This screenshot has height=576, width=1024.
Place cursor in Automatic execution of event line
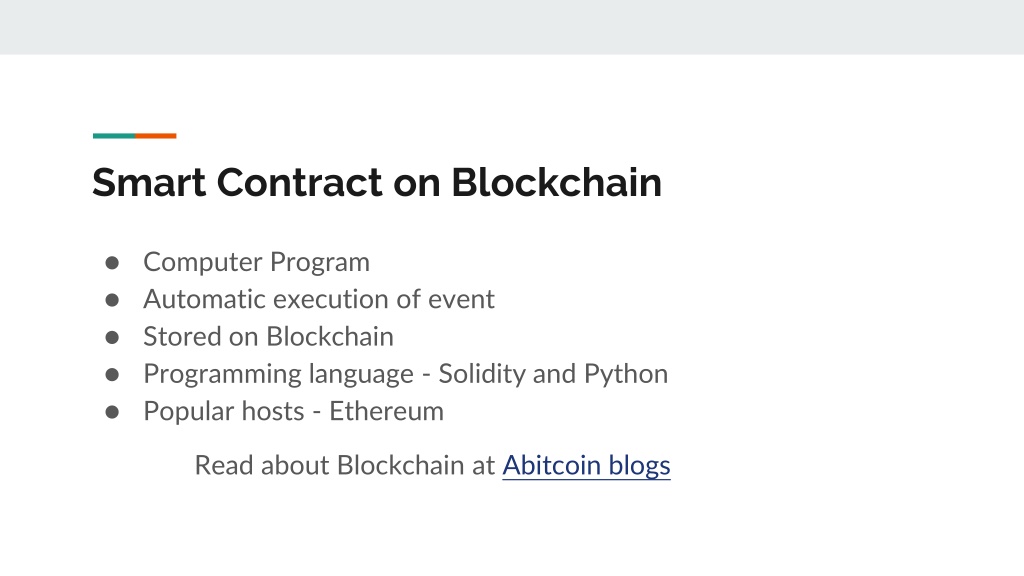click(x=319, y=299)
